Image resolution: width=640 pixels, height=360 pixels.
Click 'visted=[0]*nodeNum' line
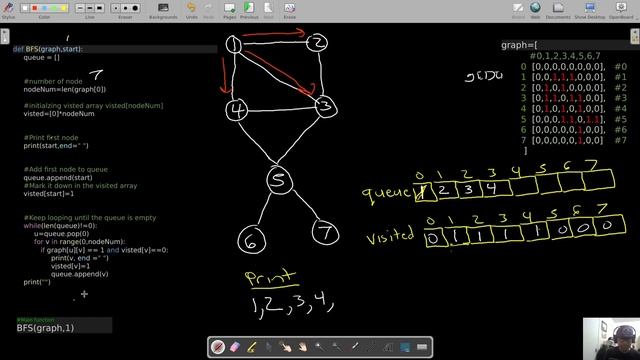tap(59, 114)
